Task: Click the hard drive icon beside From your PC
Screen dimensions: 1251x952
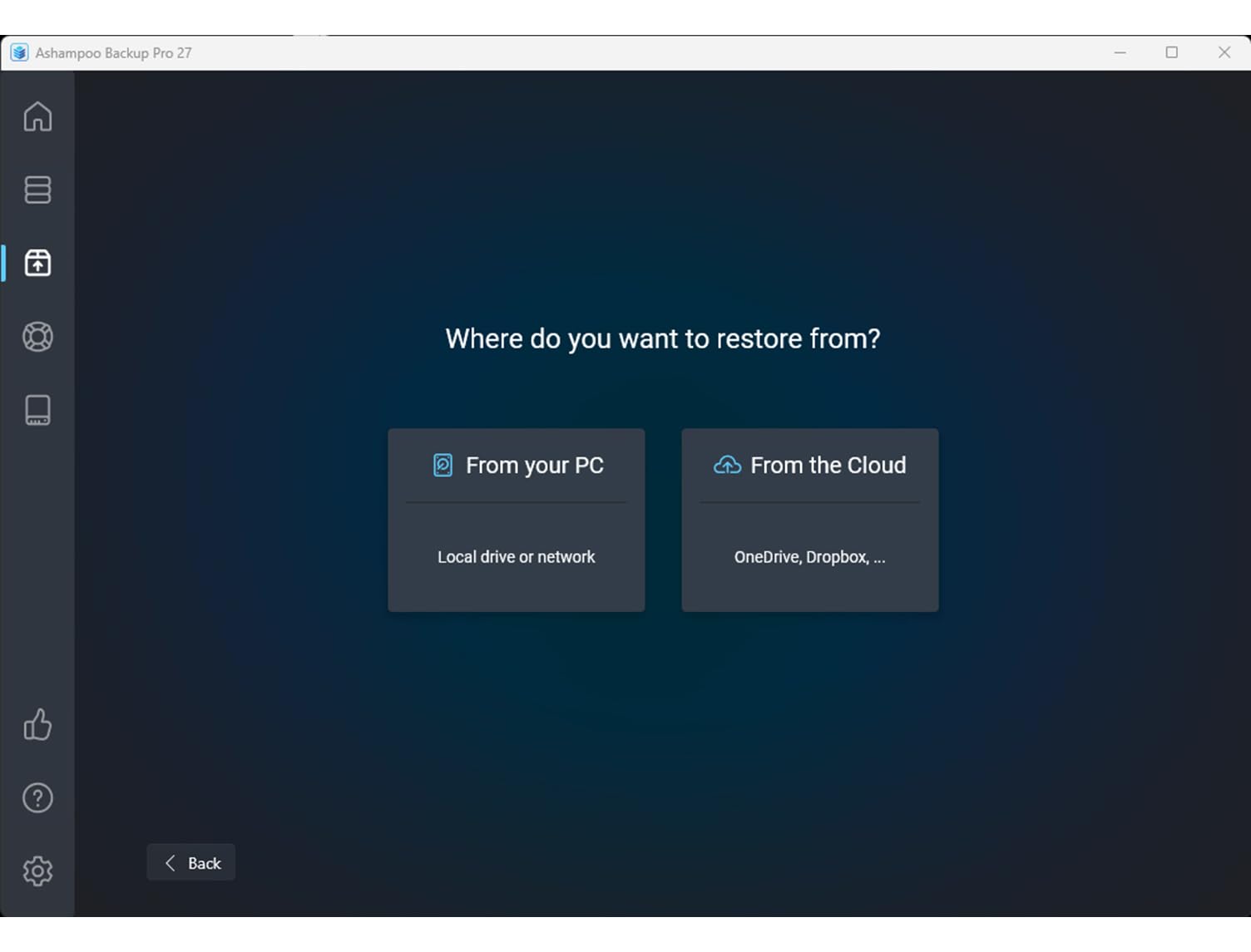Action: click(x=443, y=465)
